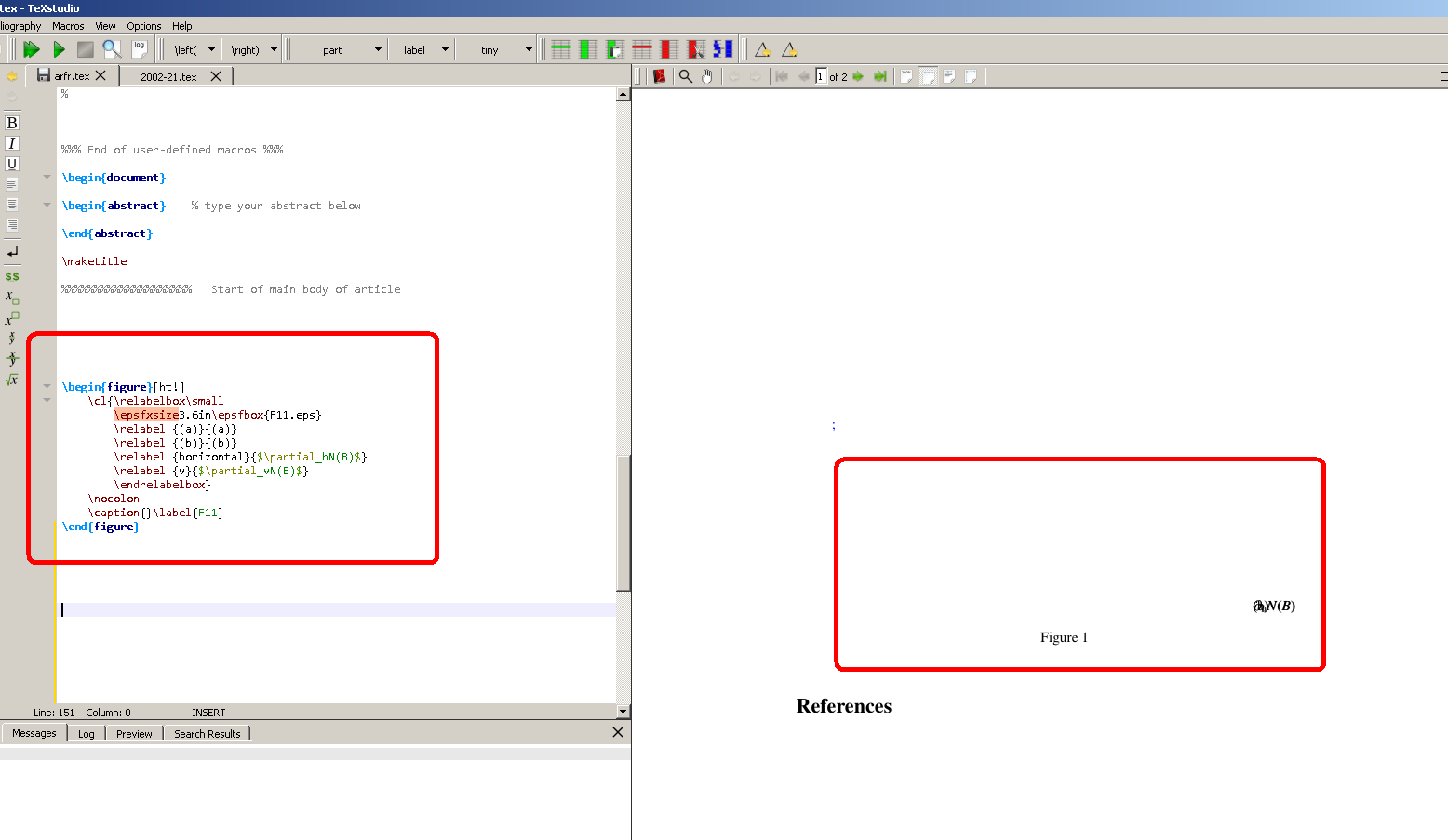Click the remove table column icon
Image resolution: width=1448 pixels, height=840 pixels.
tap(669, 49)
